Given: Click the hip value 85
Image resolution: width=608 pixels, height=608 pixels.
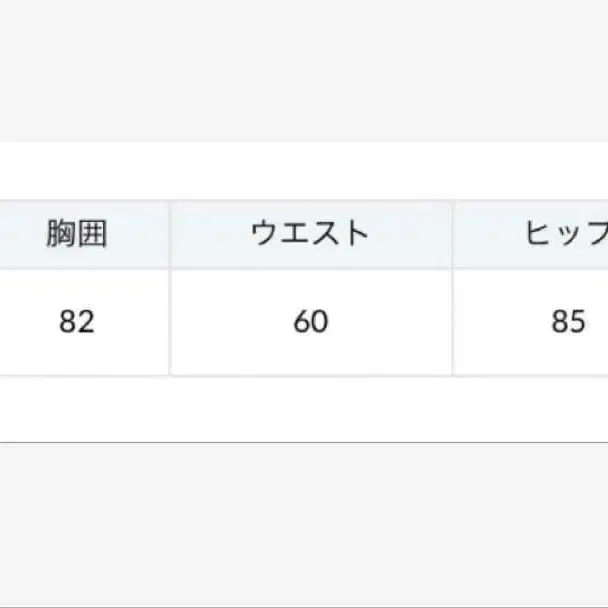Looking at the screenshot, I should (567, 322).
